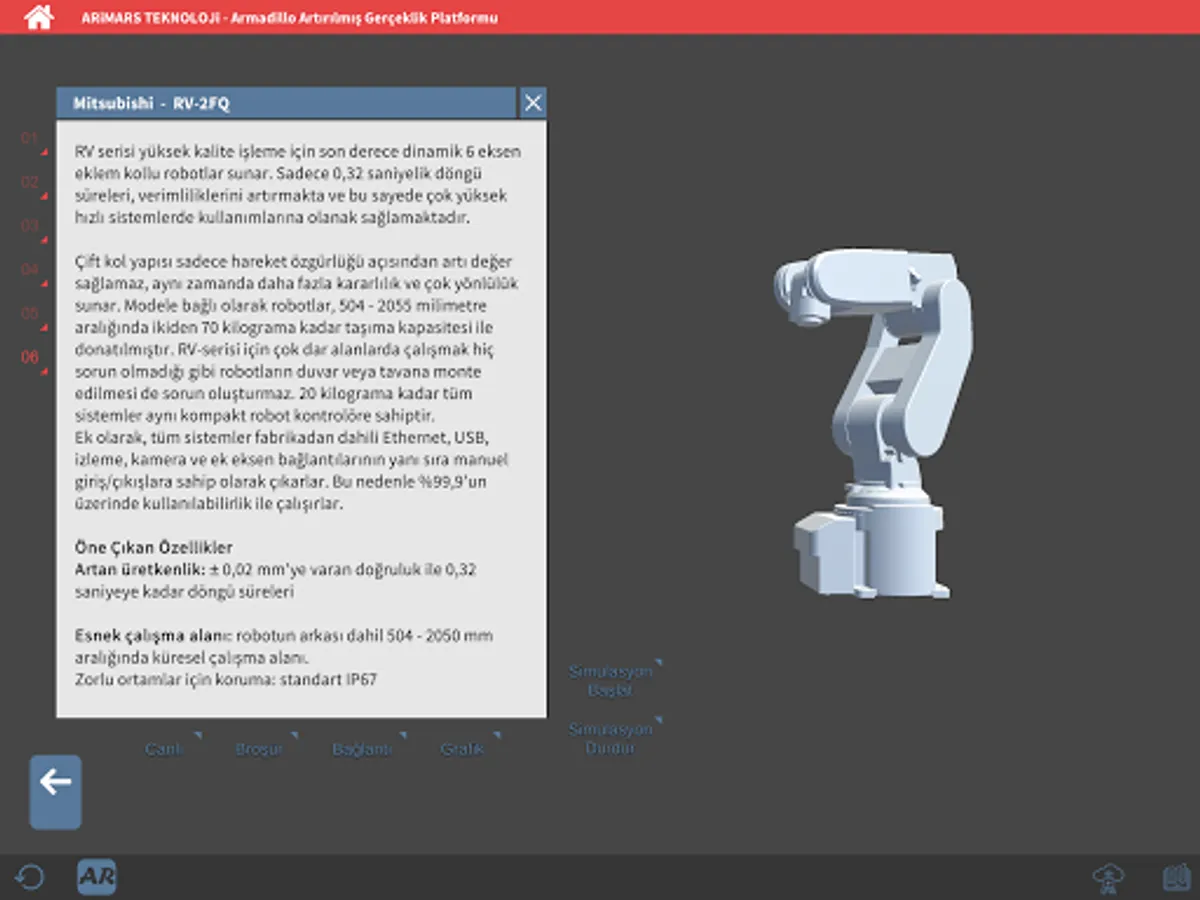
Task: Close the Mitsubishi RV-2FQ info panel
Action: [533, 102]
